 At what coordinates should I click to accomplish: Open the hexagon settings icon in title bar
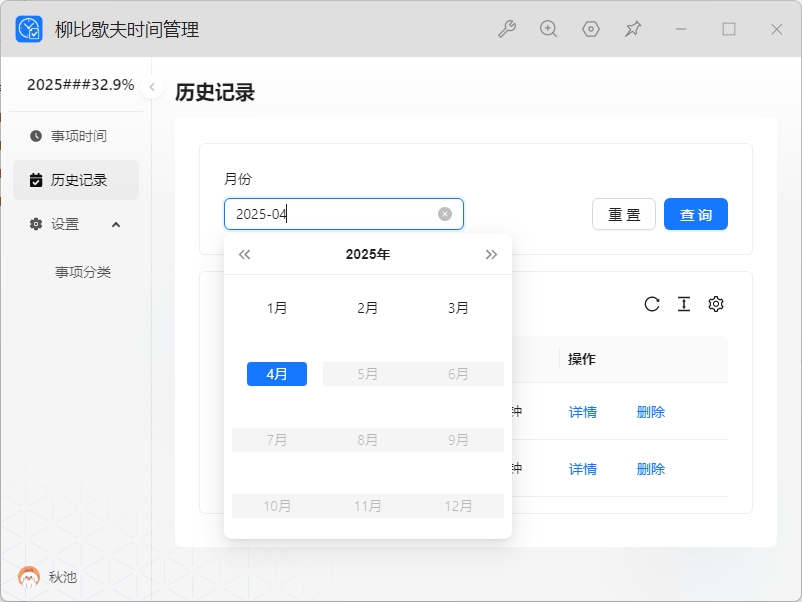[591, 29]
